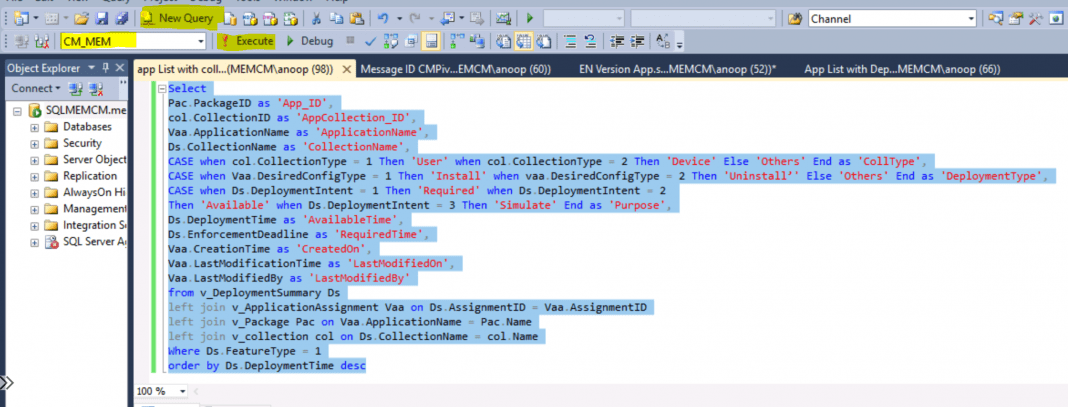Close the app List with coll tab

[x=346, y=69]
